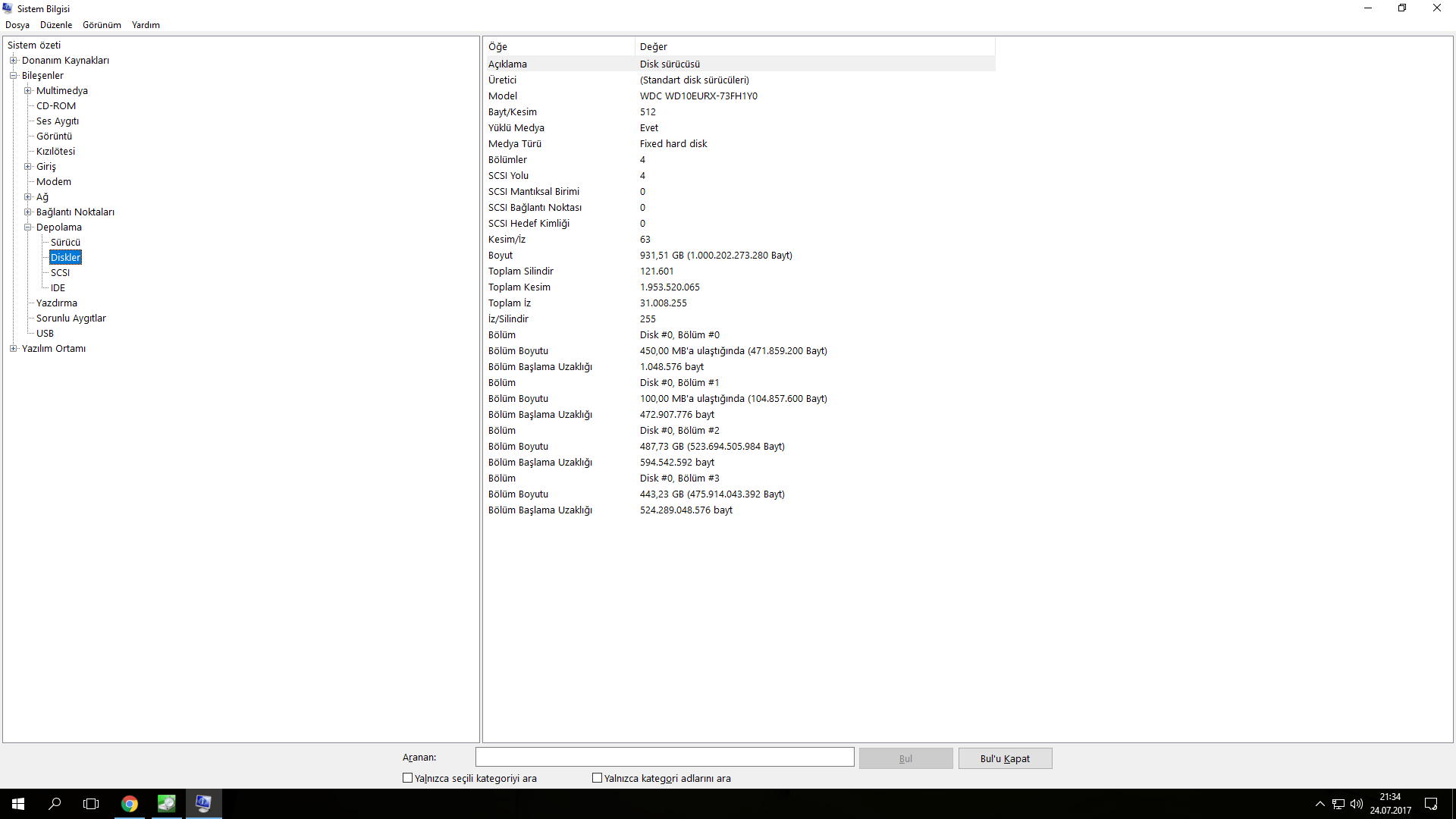This screenshot has width=1456, height=819.
Task: Open the Görünüm menu
Action: click(102, 25)
